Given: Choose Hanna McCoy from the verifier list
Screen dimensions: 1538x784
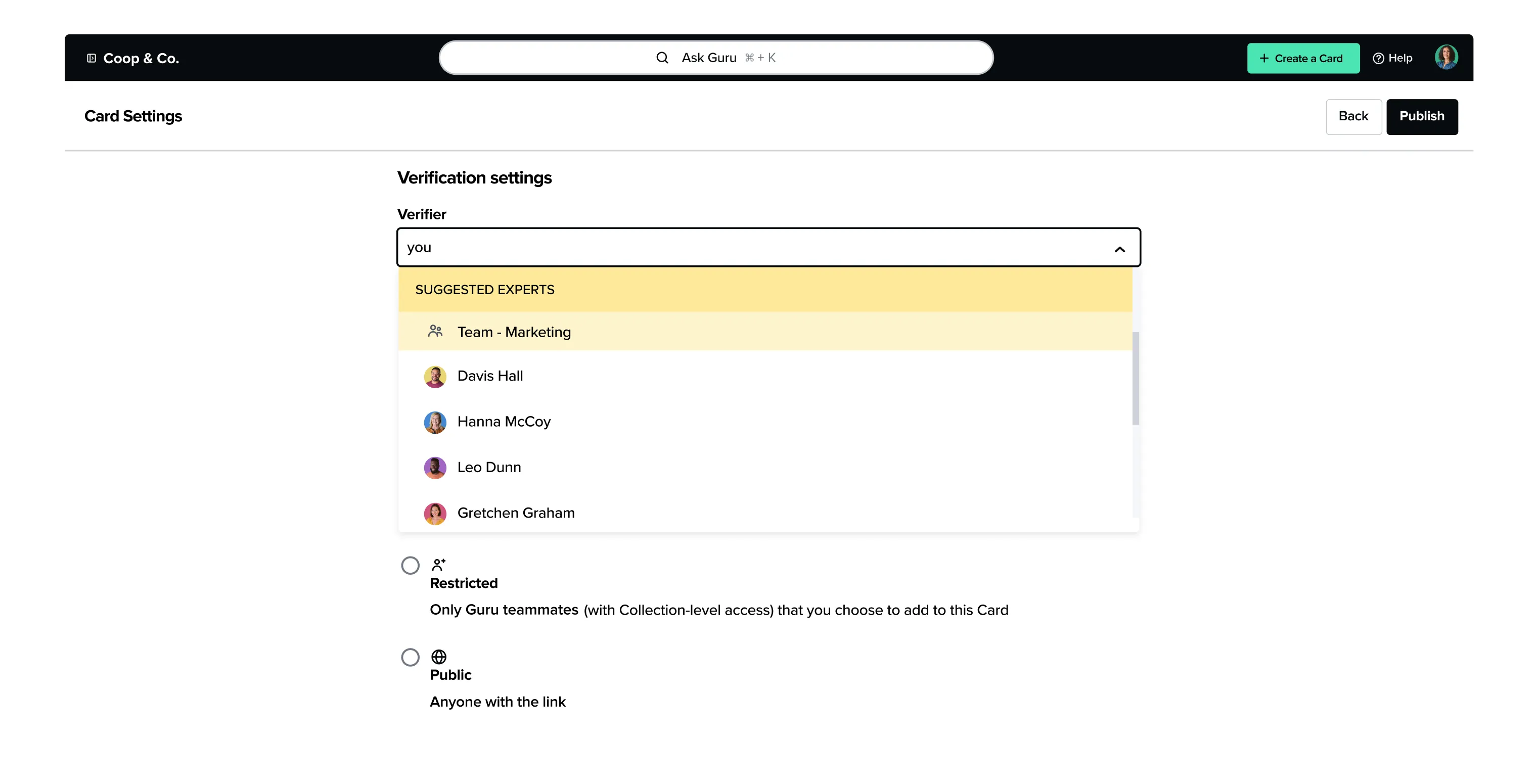Looking at the screenshot, I should coord(503,422).
